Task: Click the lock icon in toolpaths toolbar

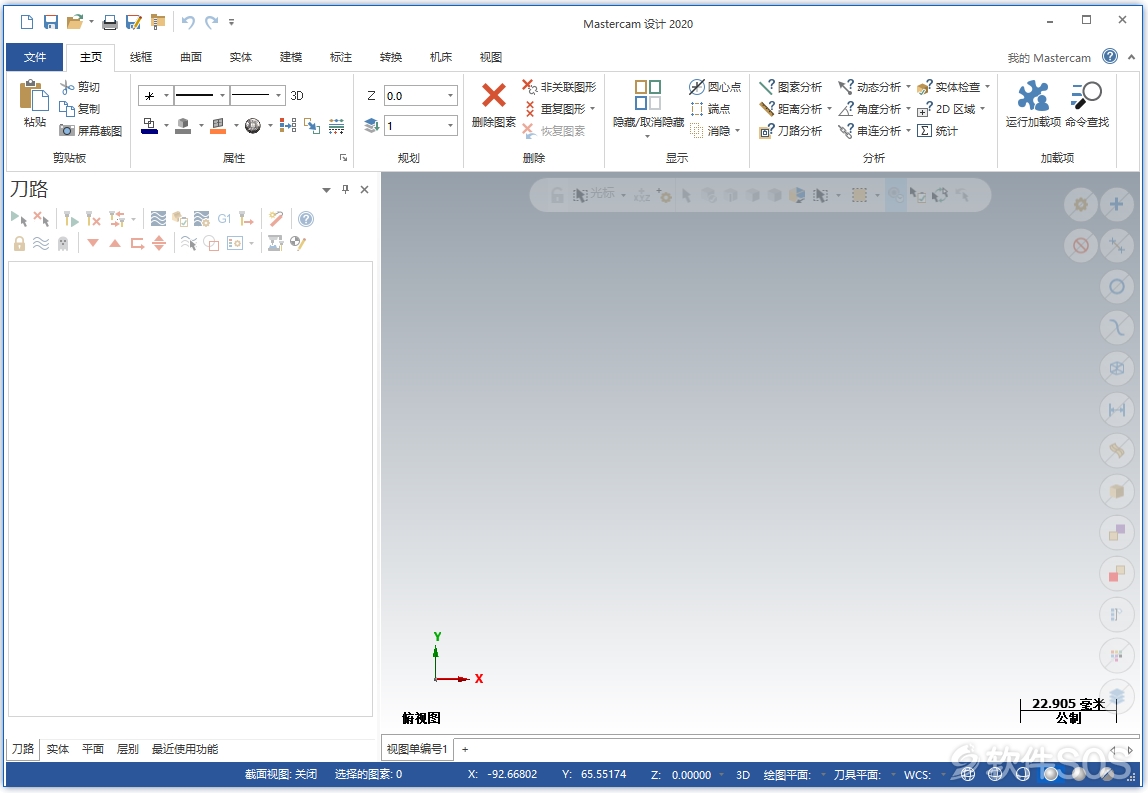Action: [x=19, y=243]
